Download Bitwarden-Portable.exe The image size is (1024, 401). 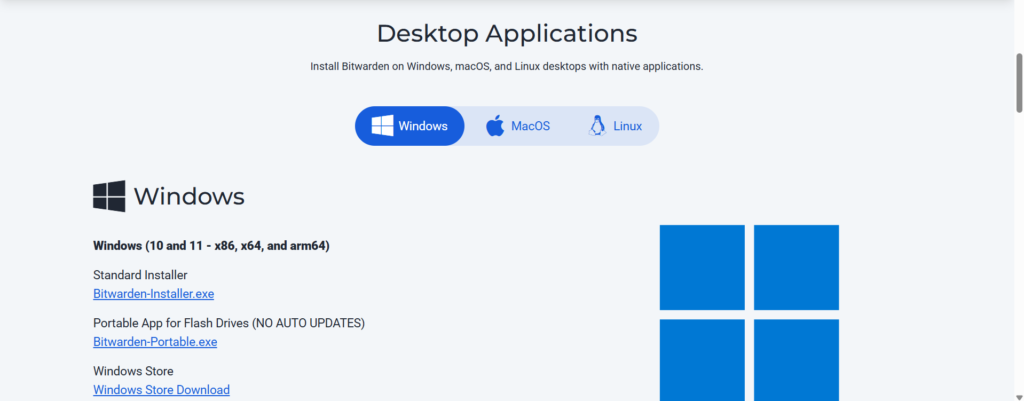[155, 342]
